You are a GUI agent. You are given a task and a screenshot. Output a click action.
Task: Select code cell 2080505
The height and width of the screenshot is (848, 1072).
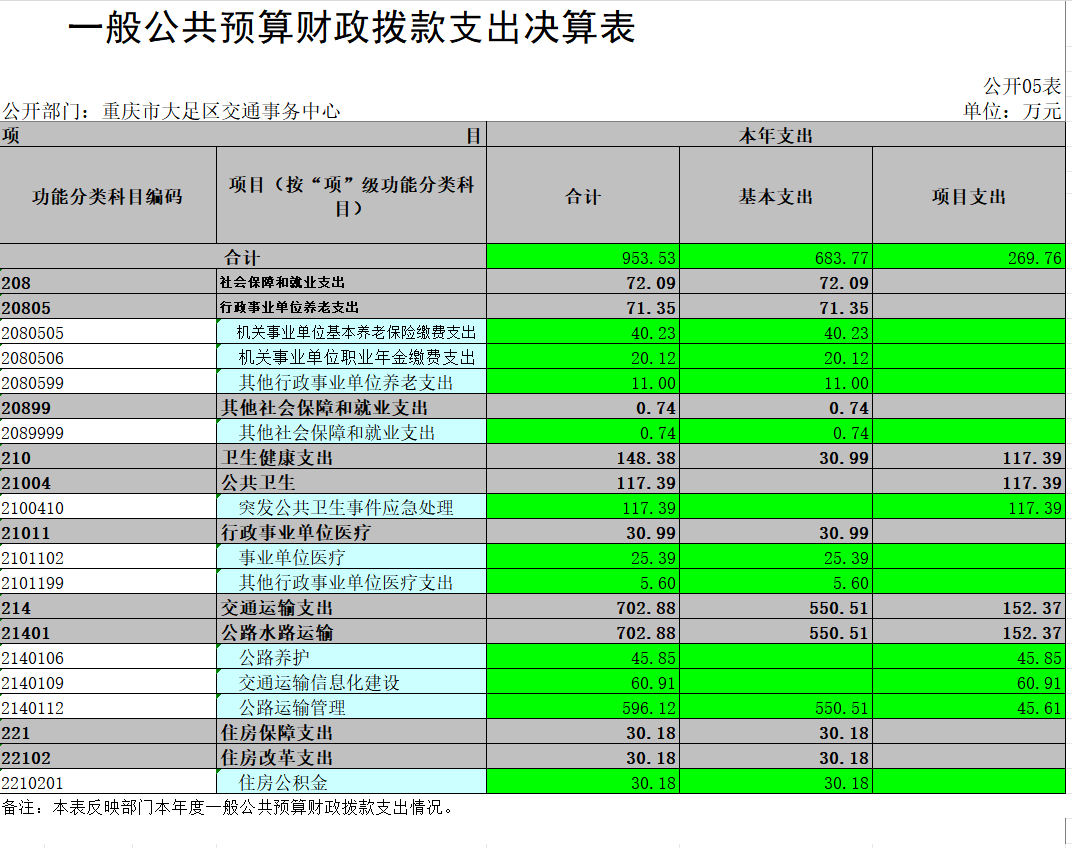108,333
